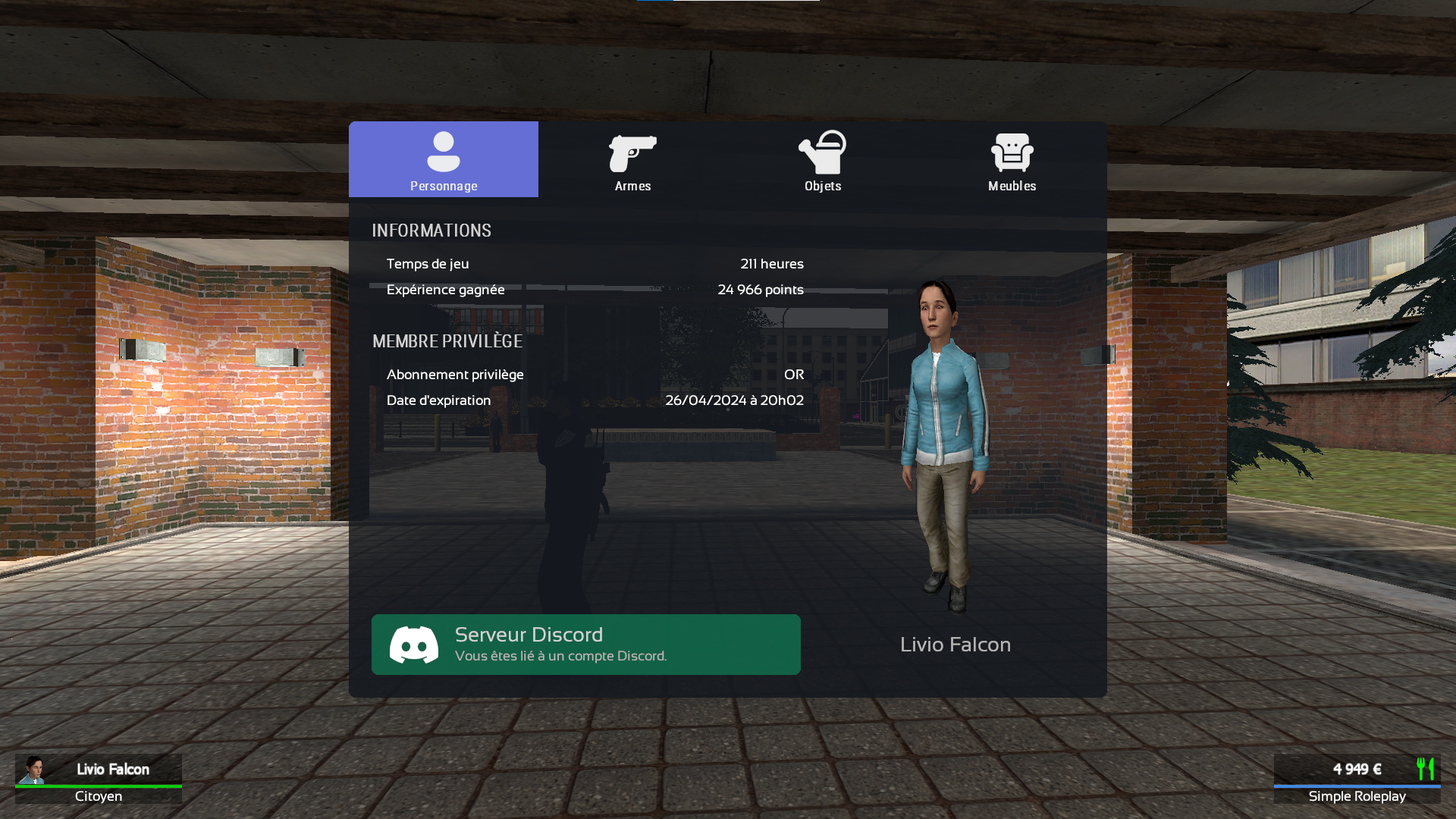Click the 'Temps de jeu' label

click(x=428, y=264)
